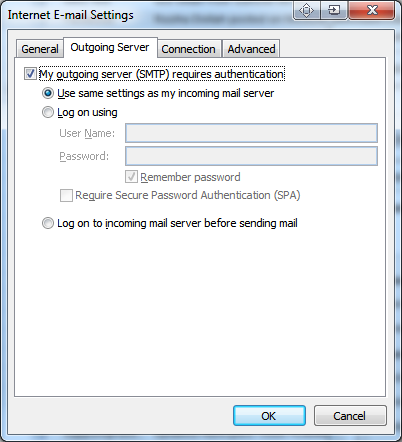This screenshot has width=402, height=442.
Task: Click the Password label text
Action: [x=84, y=156]
